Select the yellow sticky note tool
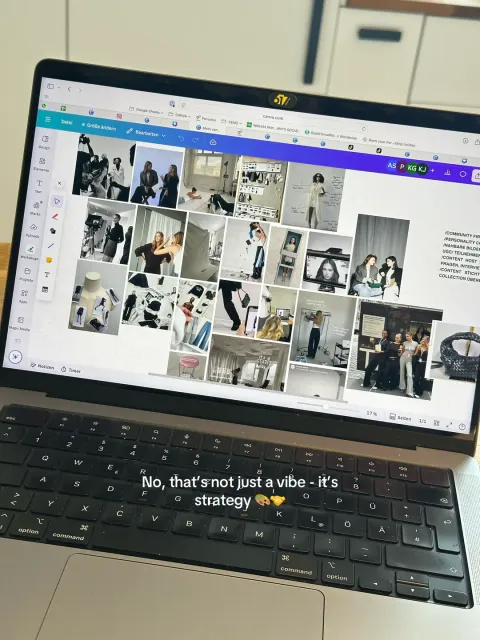 [49, 260]
